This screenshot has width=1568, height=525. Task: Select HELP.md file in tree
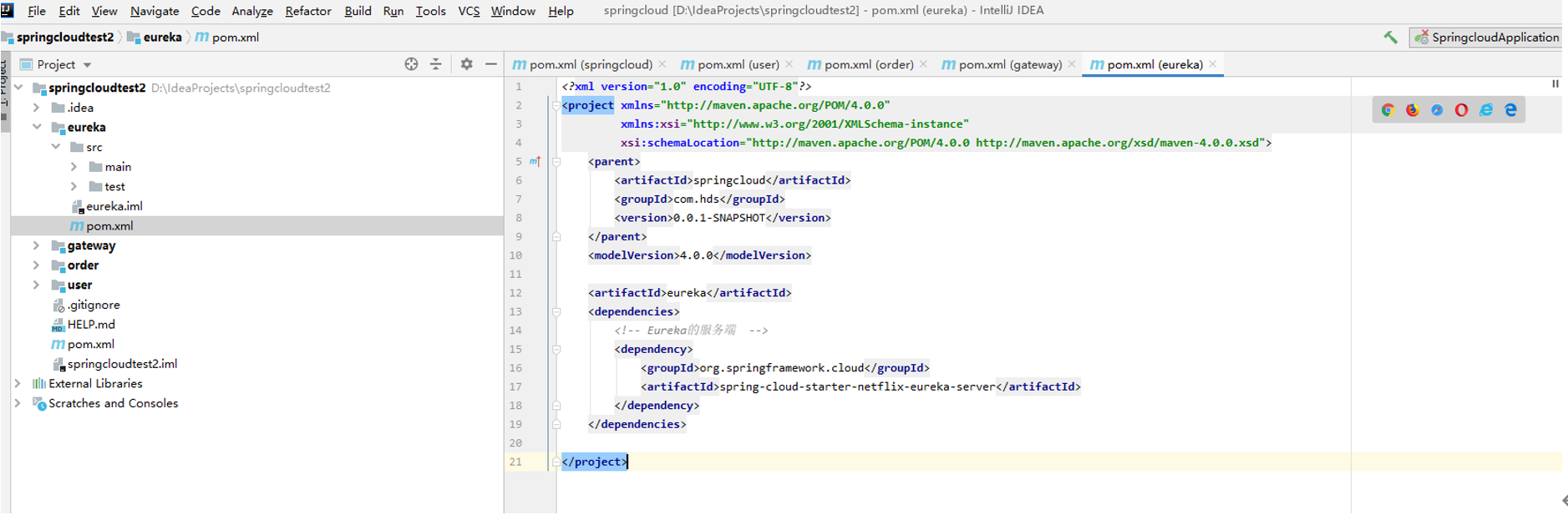pos(91,325)
